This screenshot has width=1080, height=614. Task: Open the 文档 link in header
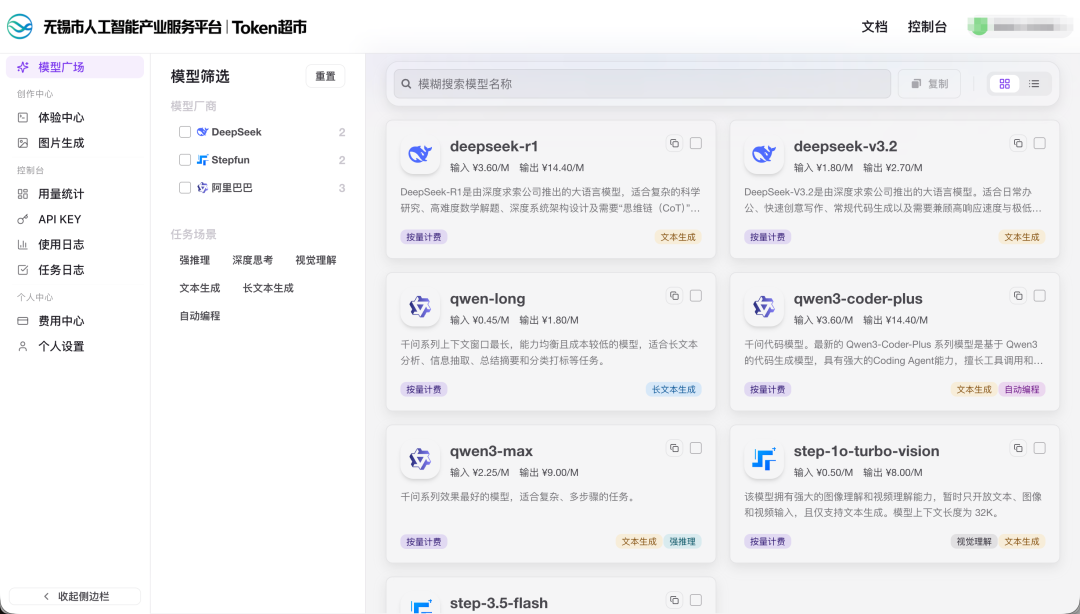click(874, 27)
